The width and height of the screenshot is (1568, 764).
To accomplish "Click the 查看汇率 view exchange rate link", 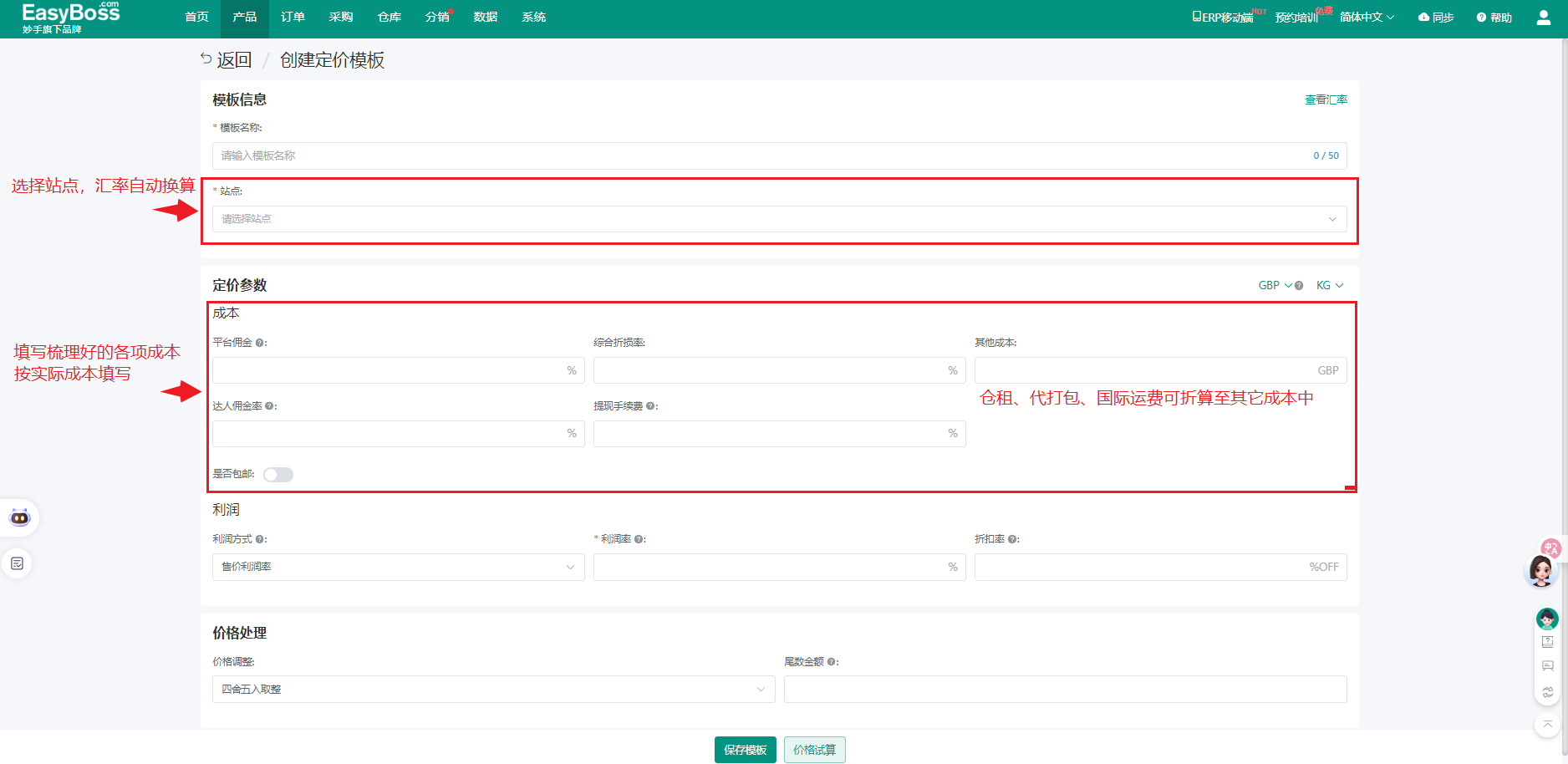I will [x=1326, y=99].
